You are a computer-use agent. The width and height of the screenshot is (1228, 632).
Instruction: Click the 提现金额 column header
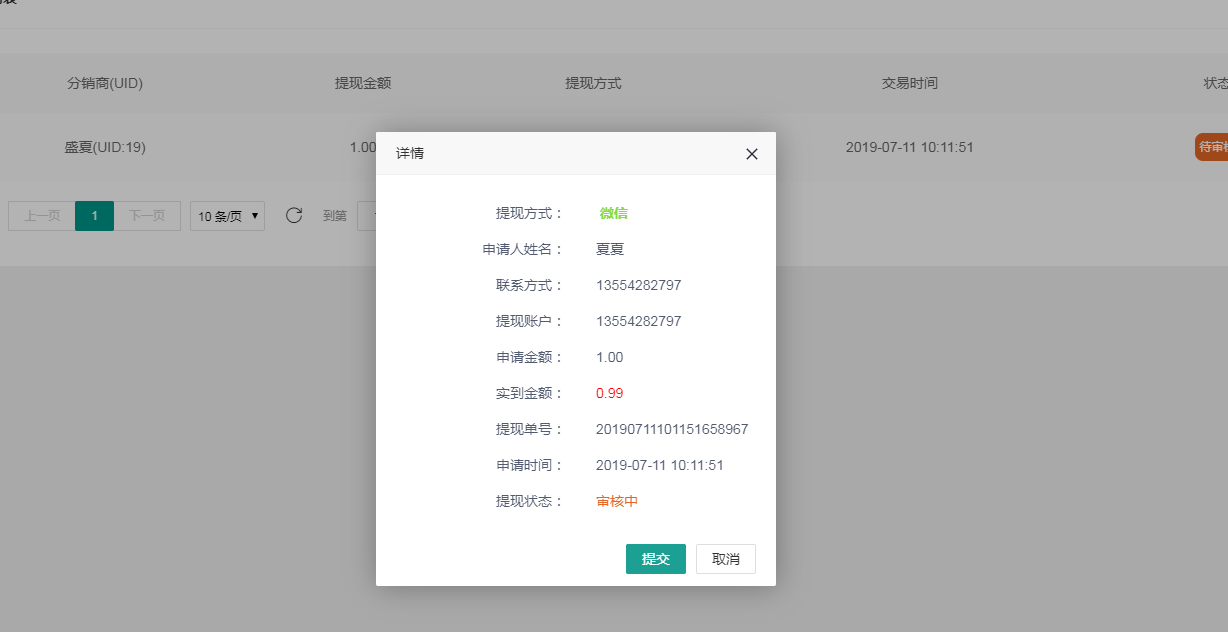363,83
